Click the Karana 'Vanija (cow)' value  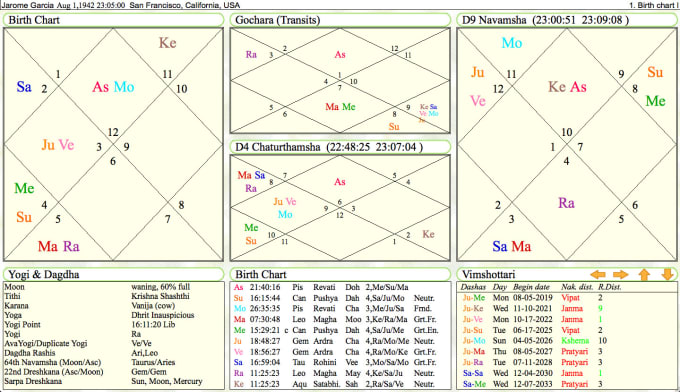[x=153, y=306]
